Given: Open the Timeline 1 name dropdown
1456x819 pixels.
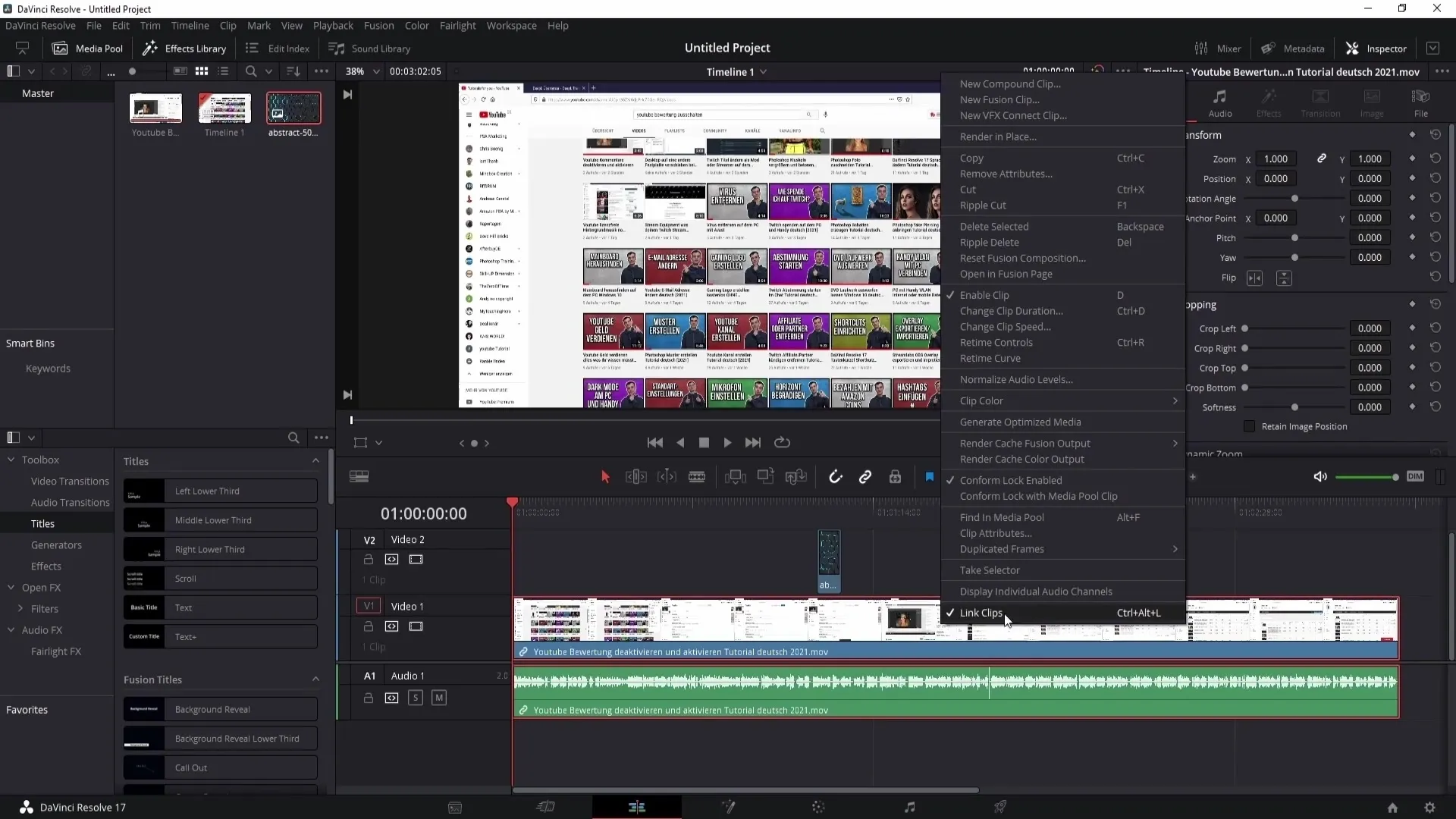Looking at the screenshot, I should (x=736, y=72).
